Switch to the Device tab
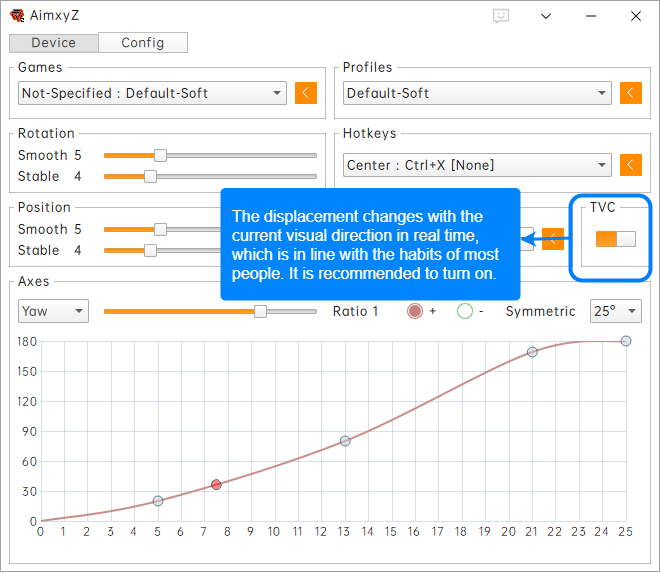Screen dimensions: 661x573 click(x=54, y=43)
